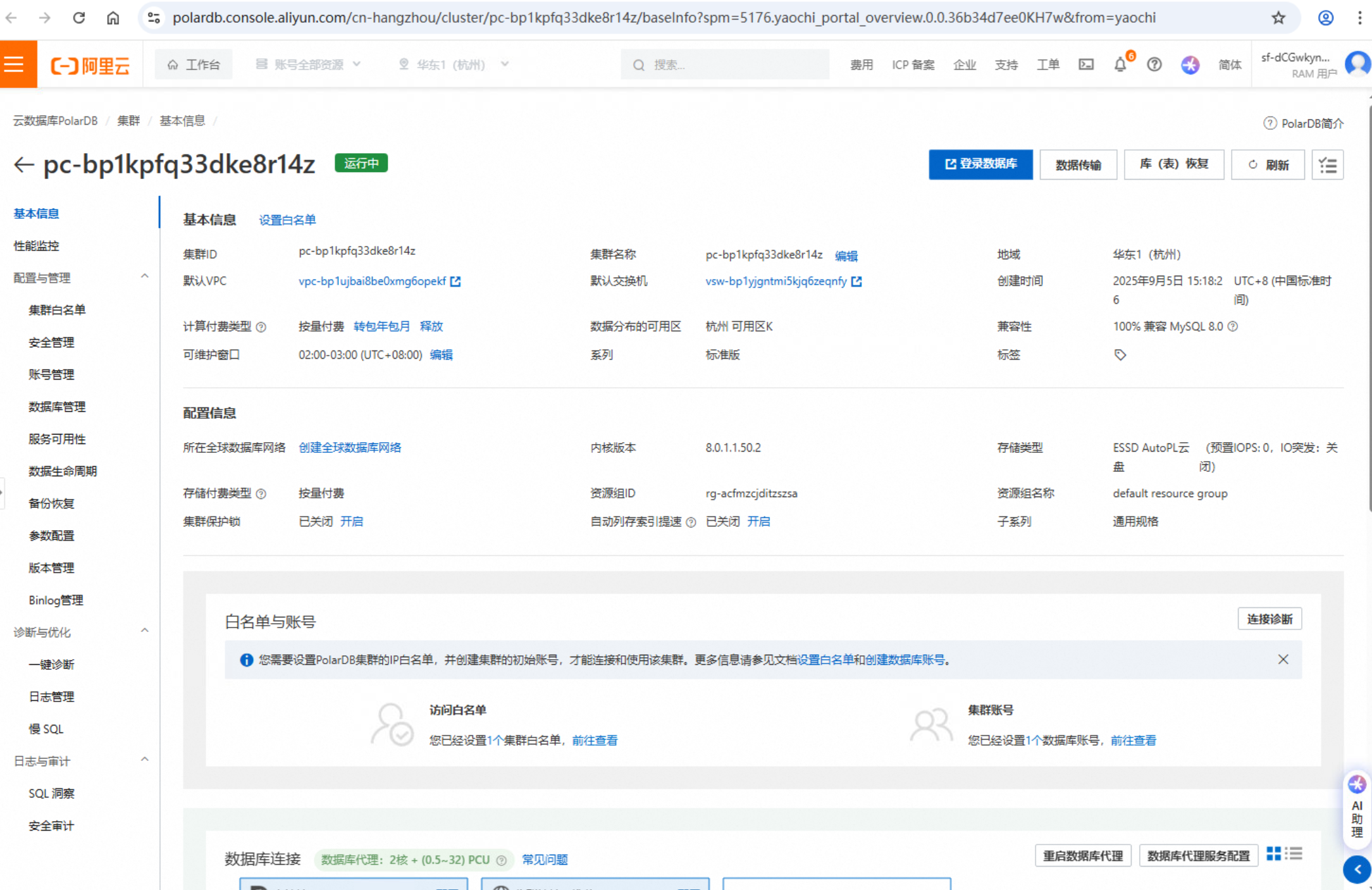The height and width of the screenshot is (890, 1372).
Task: Click the help icon next to 自动列存索引提速
Action: coord(691,522)
